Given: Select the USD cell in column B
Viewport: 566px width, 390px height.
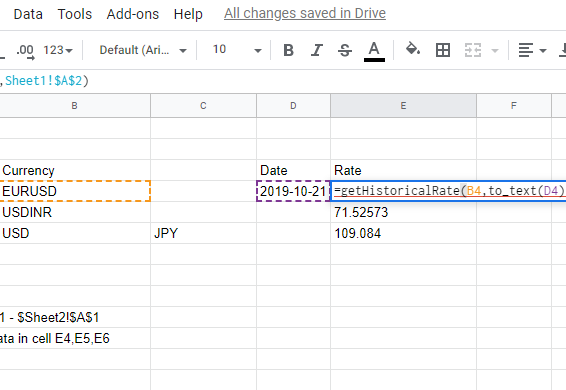Looking at the screenshot, I should [75, 233].
